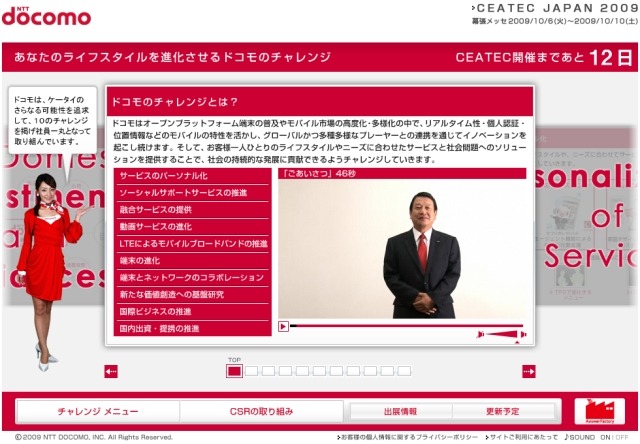Open the CEATEC JAPAN 2009 link

pos(555,8)
